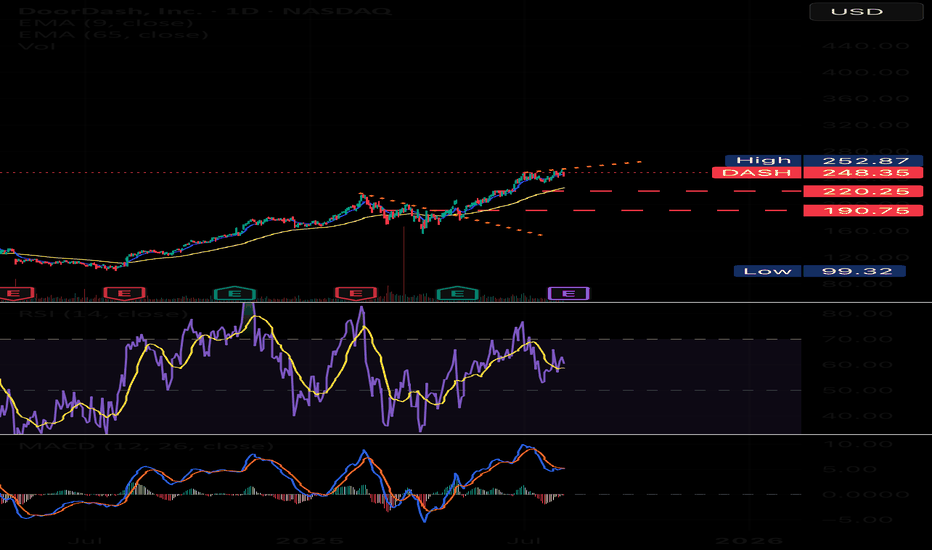
Task: Click the 440.00 price axis label
Action: (866, 46)
